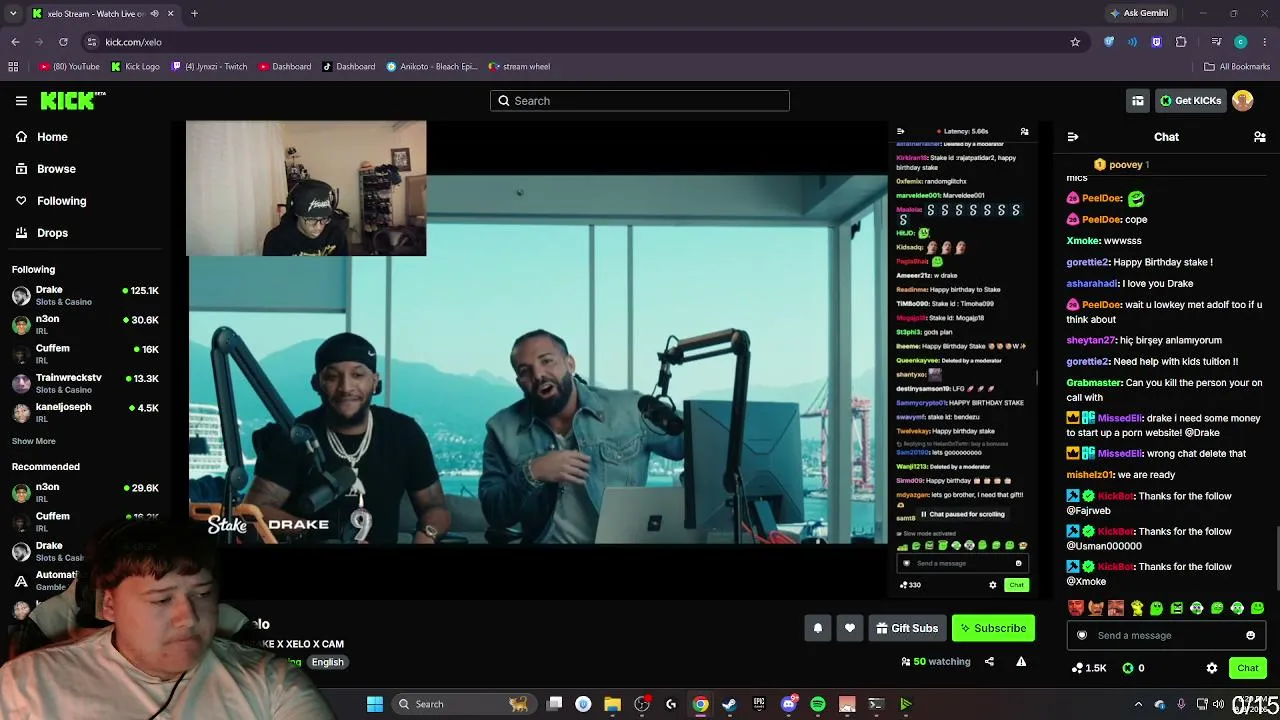Screen dimensions: 1280x720
Task: Open the Kick Logo bookmark
Action: (135, 67)
